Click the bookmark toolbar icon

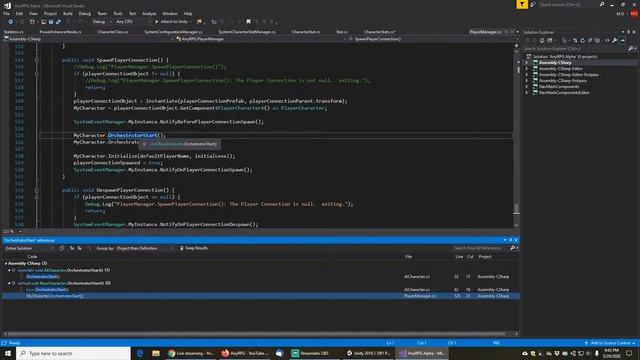(248, 22)
